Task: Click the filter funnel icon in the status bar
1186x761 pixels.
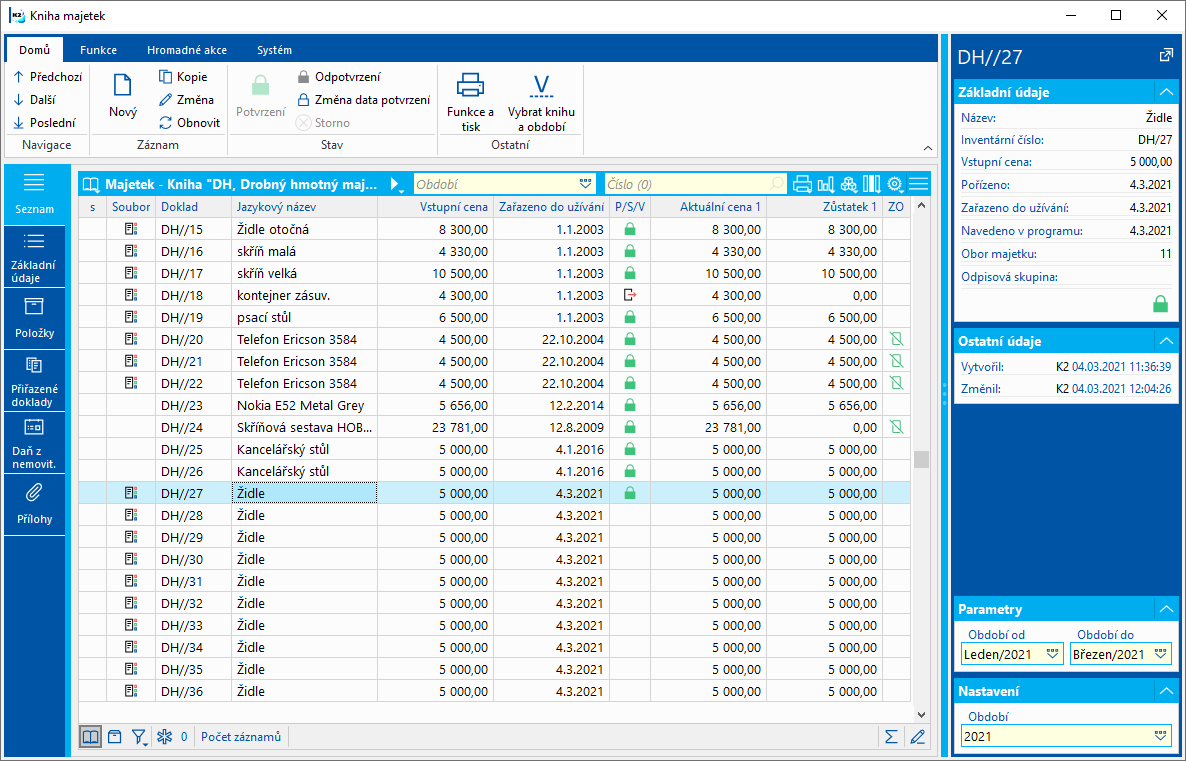Action: click(139, 737)
